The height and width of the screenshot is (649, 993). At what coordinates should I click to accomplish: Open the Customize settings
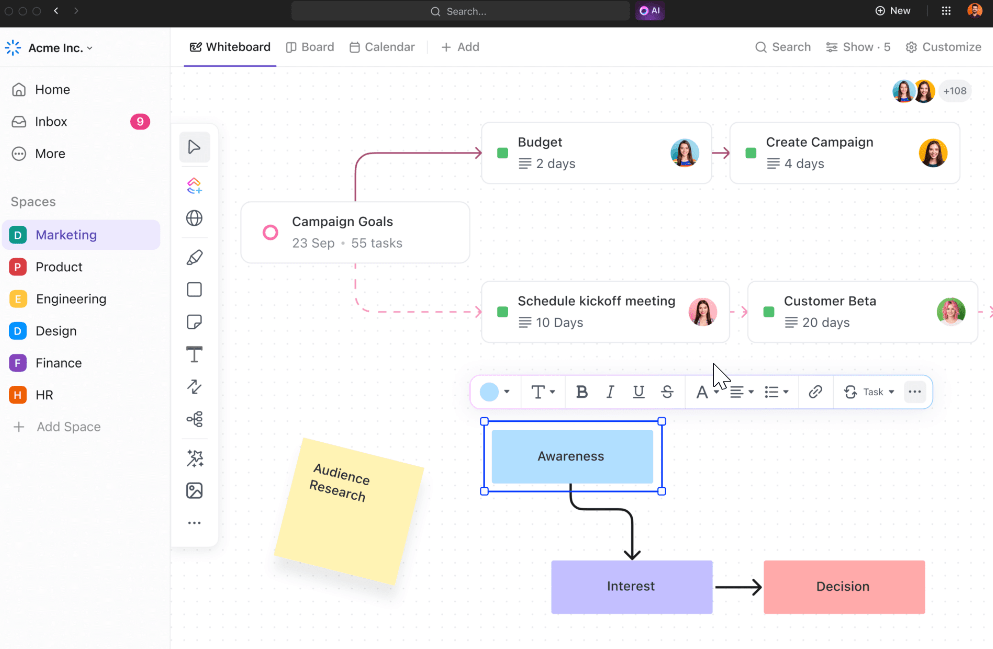coord(944,47)
